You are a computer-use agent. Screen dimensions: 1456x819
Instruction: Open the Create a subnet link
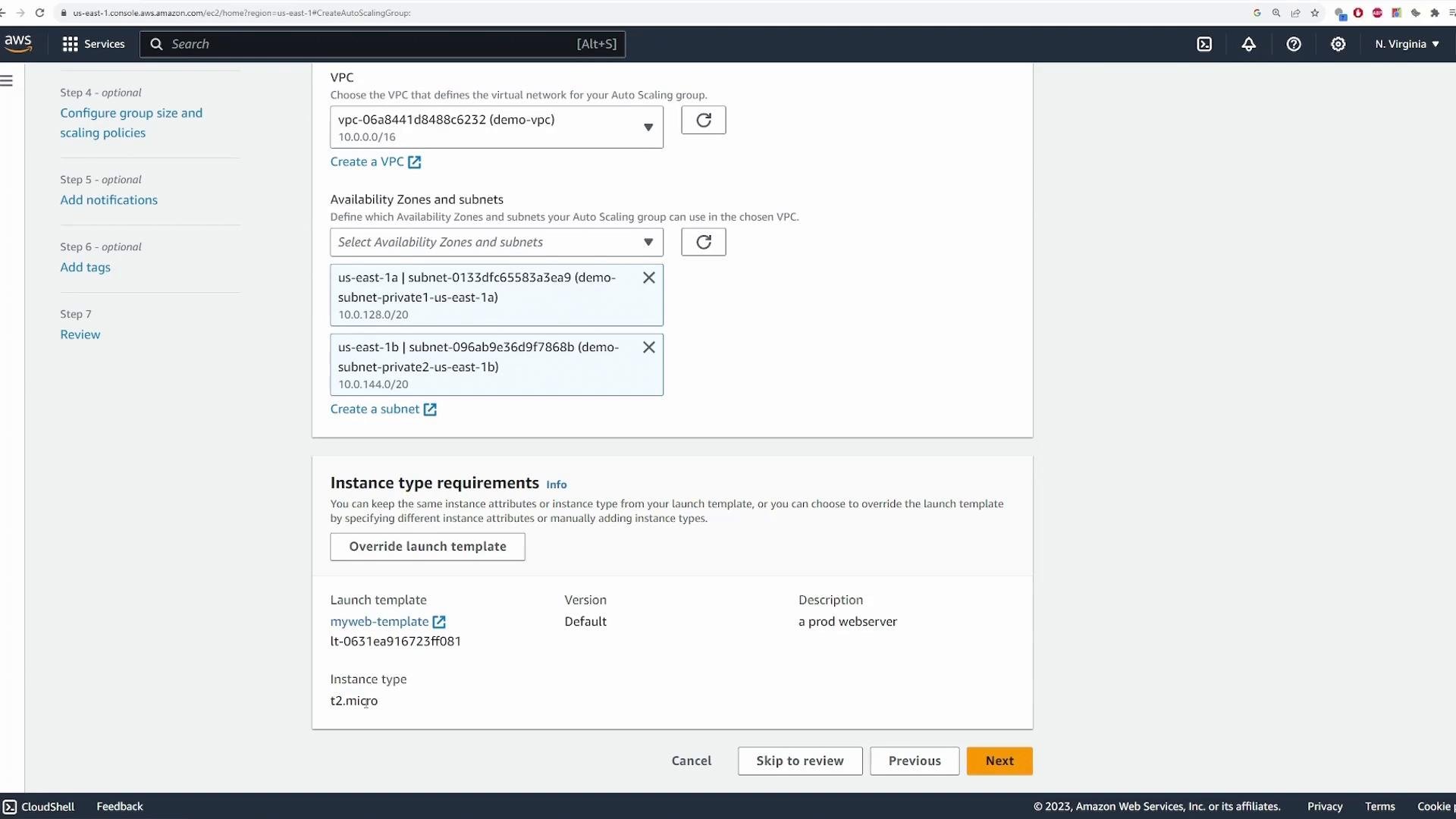[383, 409]
